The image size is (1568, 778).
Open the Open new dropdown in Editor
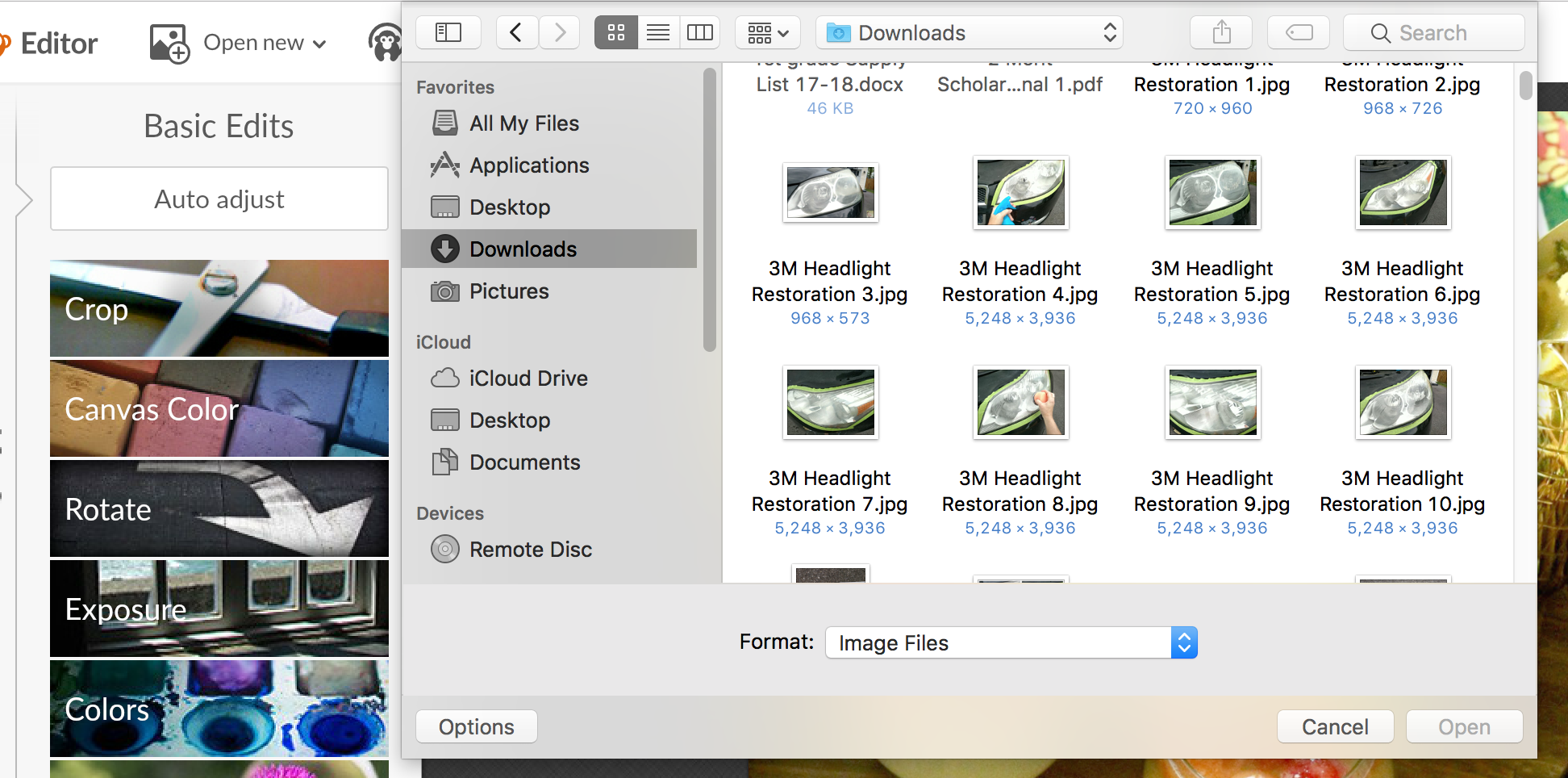pyautogui.click(x=265, y=42)
